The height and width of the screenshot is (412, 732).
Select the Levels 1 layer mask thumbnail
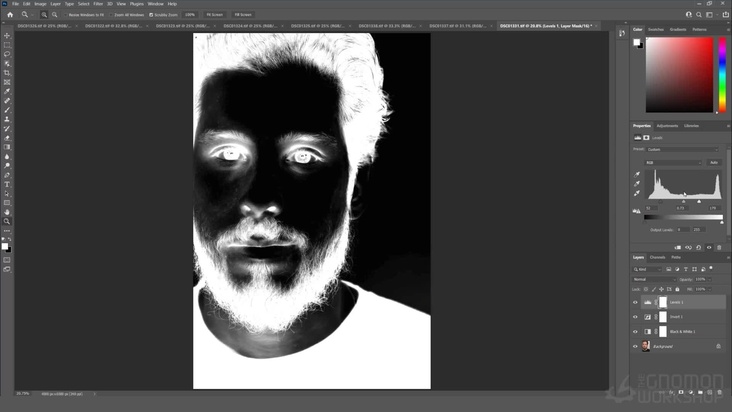point(663,302)
